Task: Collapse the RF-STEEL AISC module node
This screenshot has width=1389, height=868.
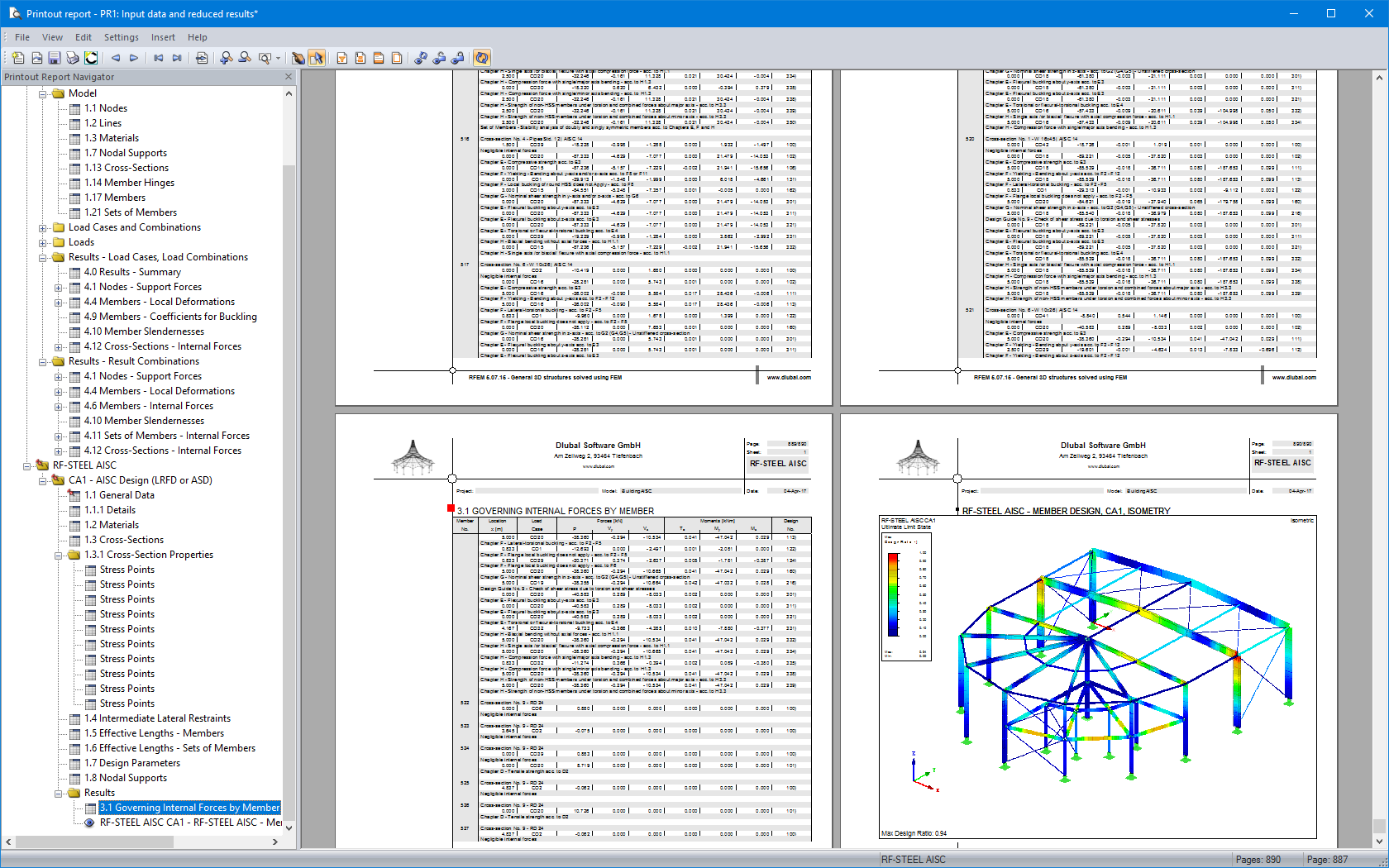Action: [26, 465]
